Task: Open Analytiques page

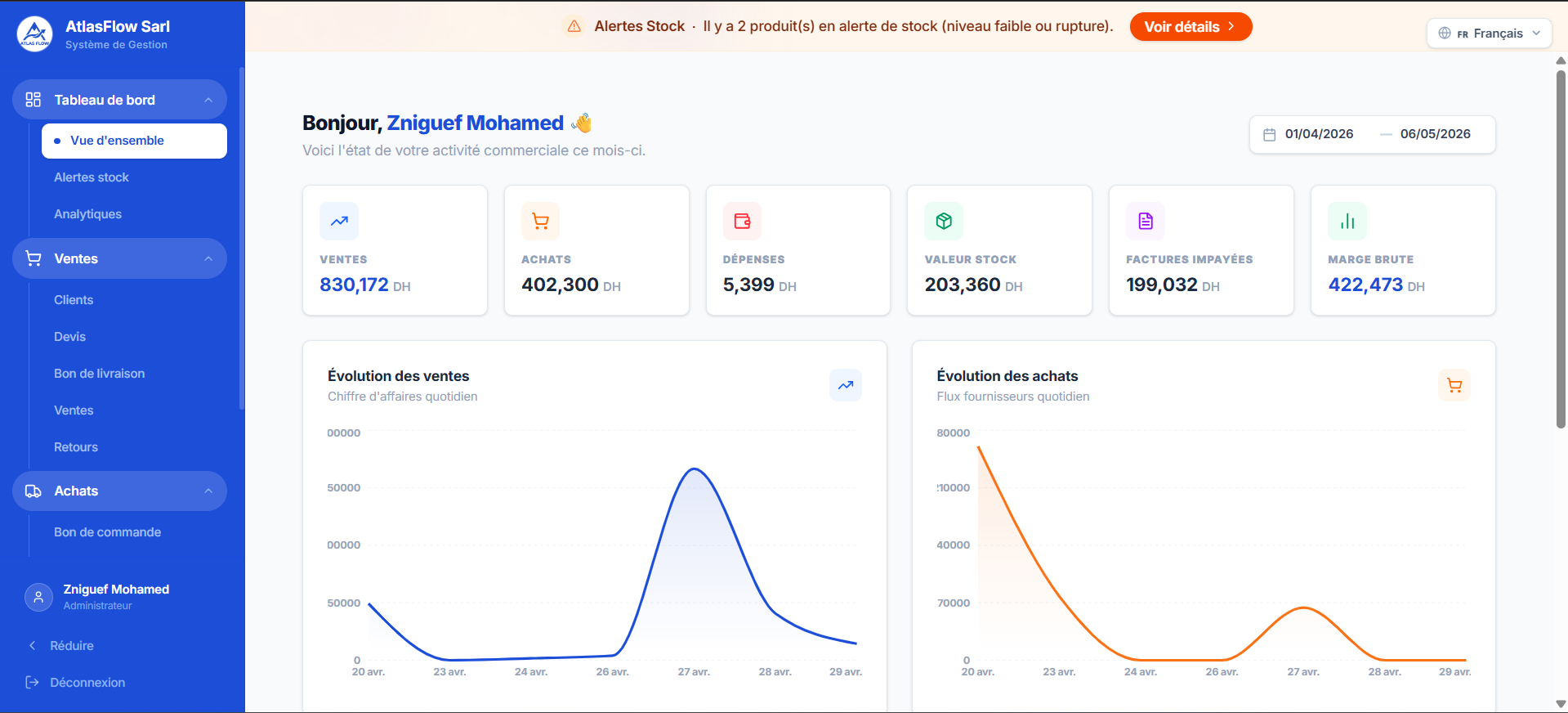Action: (87, 214)
